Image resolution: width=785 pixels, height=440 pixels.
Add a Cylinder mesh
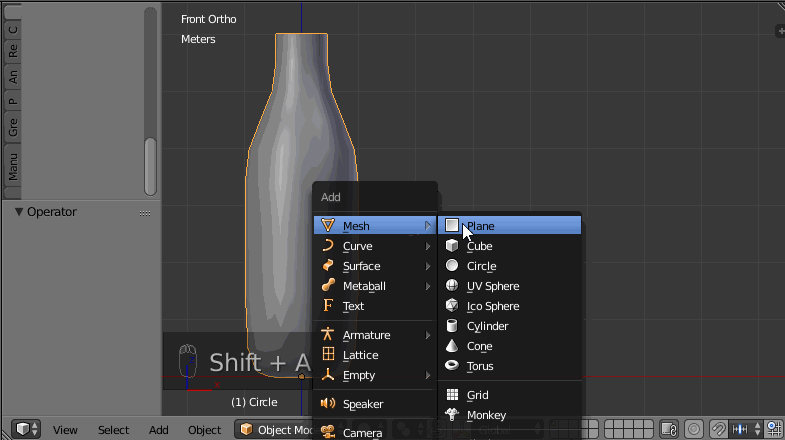509,326
